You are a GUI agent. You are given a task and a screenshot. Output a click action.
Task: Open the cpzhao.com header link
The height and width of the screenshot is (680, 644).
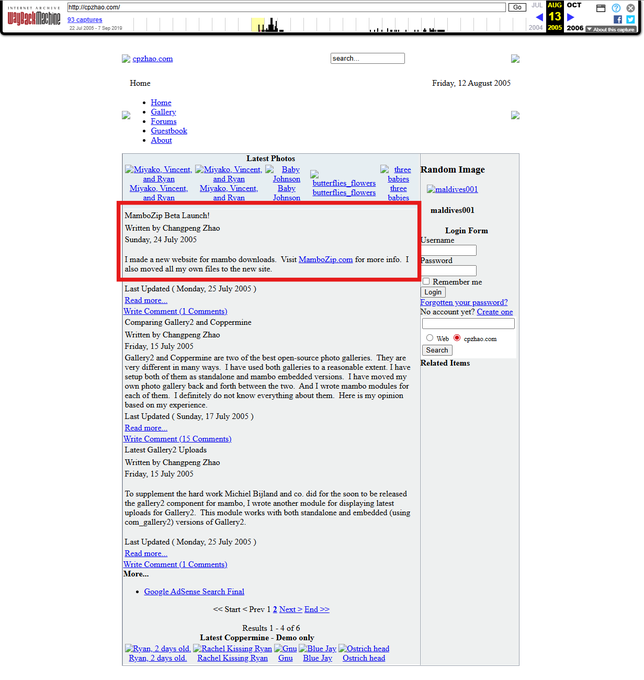[x=153, y=59]
